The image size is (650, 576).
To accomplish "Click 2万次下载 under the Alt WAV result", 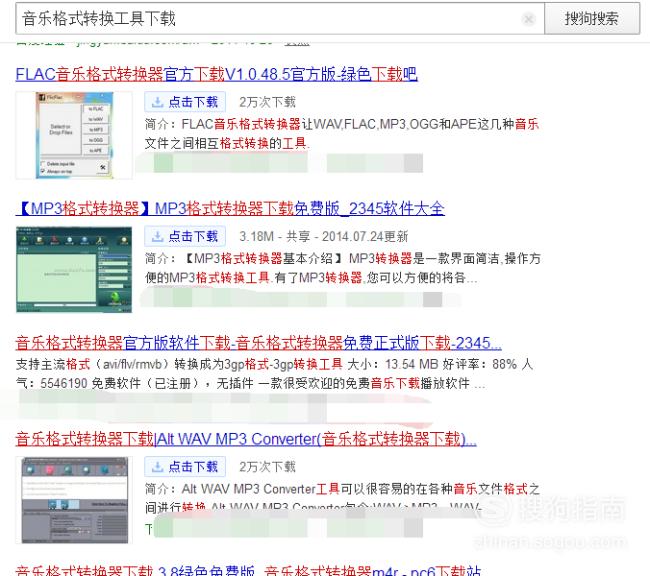I will [x=267, y=467].
